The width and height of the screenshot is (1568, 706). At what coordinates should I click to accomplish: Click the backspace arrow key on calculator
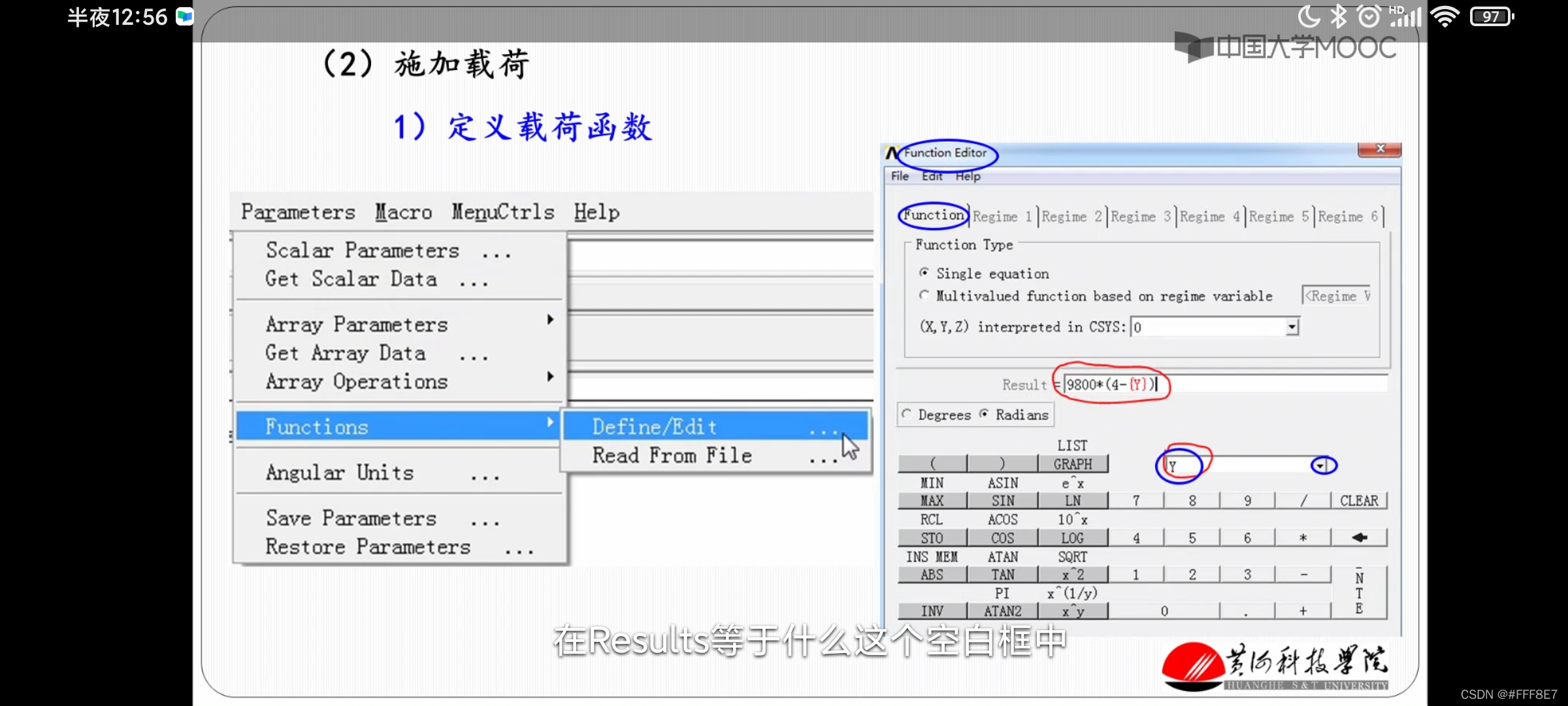click(1359, 537)
